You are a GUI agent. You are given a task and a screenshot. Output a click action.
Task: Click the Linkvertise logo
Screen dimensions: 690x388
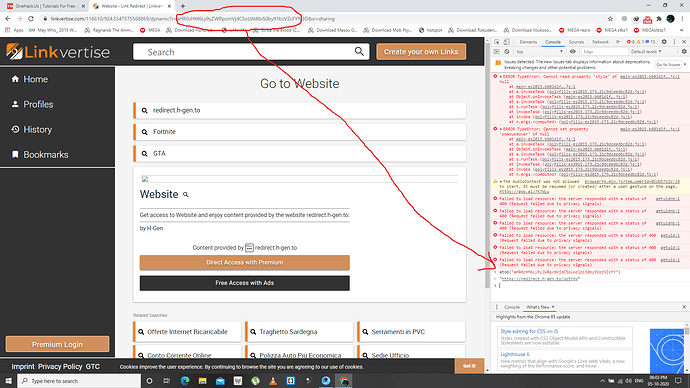(x=58, y=51)
